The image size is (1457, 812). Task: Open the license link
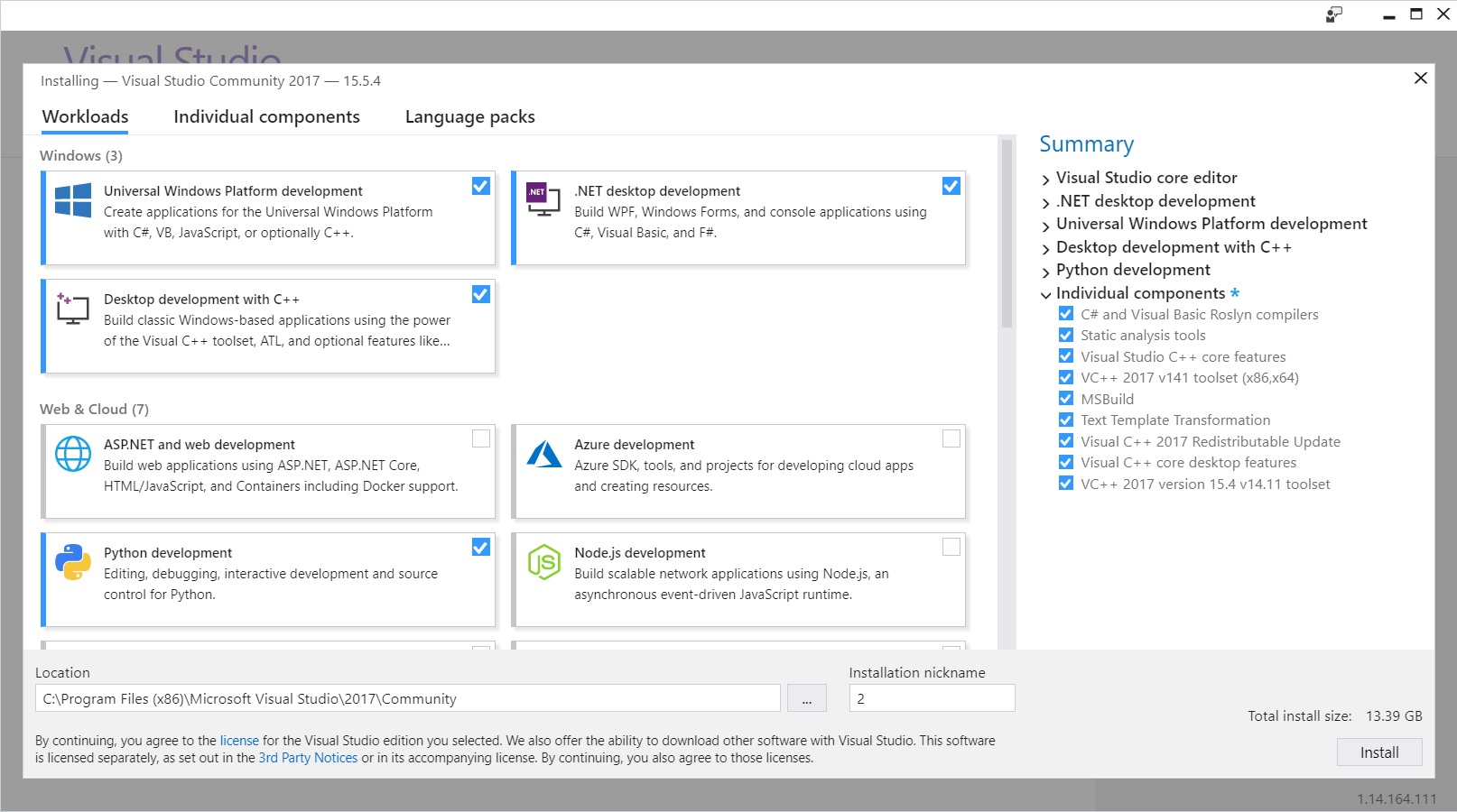(x=239, y=741)
